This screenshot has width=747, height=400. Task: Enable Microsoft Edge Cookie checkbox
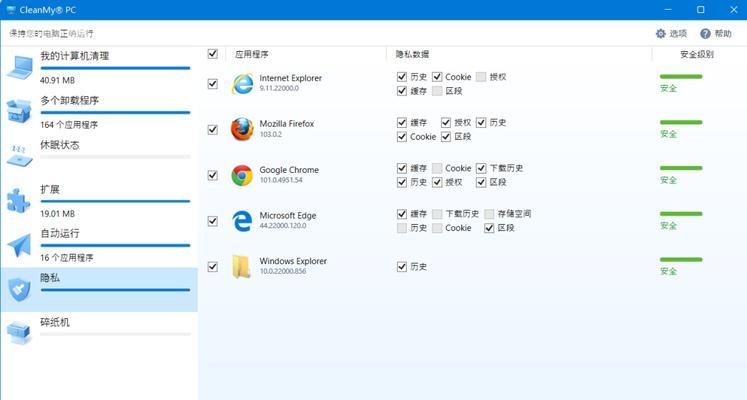pos(437,228)
